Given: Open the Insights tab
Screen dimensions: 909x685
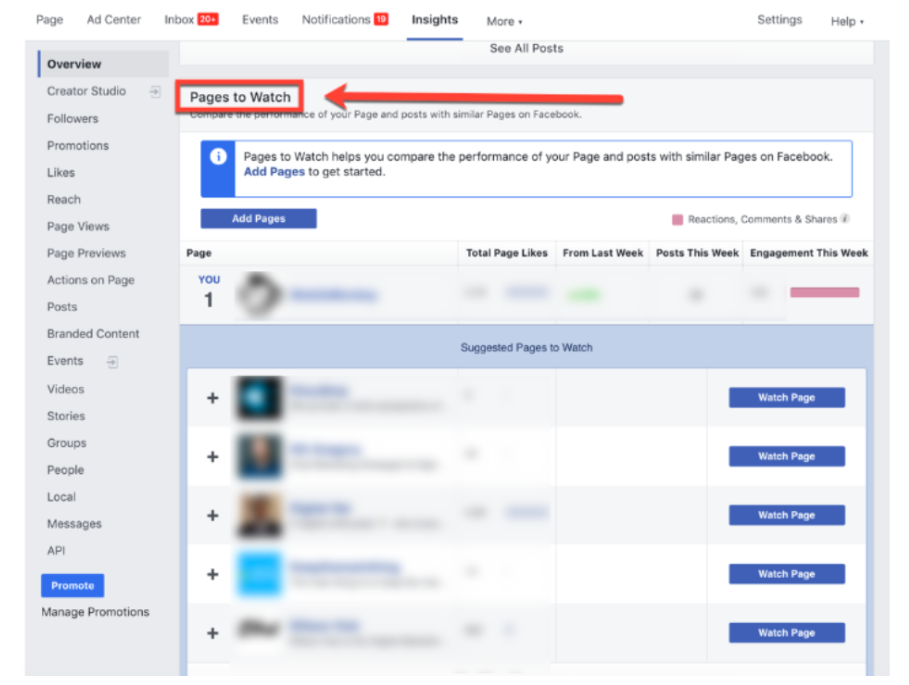Looking at the screenshot, I should click(435, 20).
